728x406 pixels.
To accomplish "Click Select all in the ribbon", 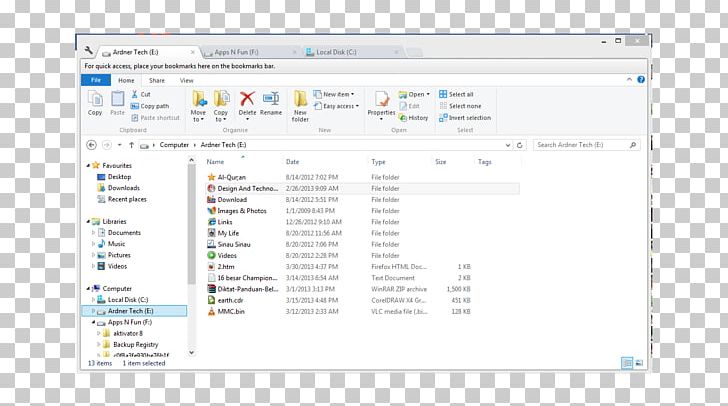I will point(460,94).
